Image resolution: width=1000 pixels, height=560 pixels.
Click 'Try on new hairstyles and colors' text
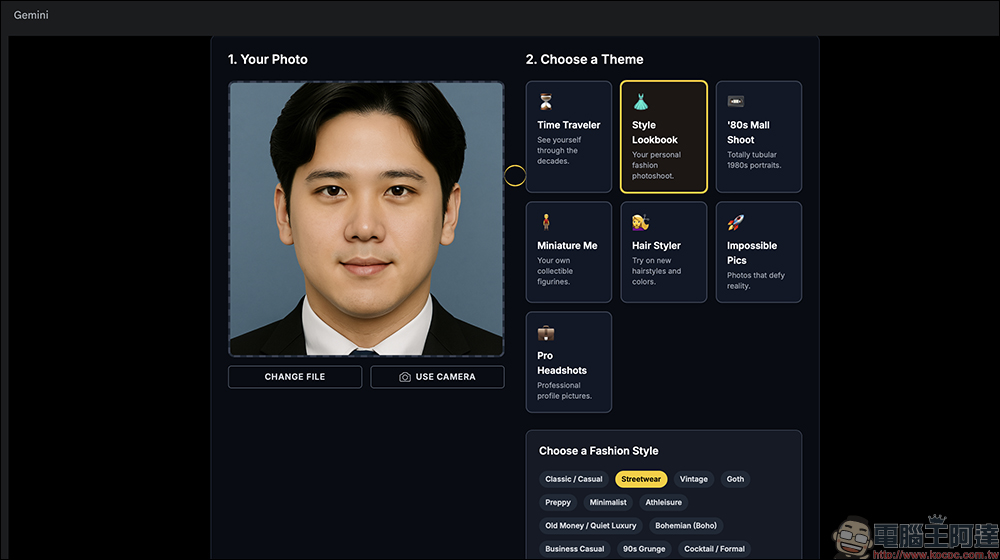(x=656, y=271)
